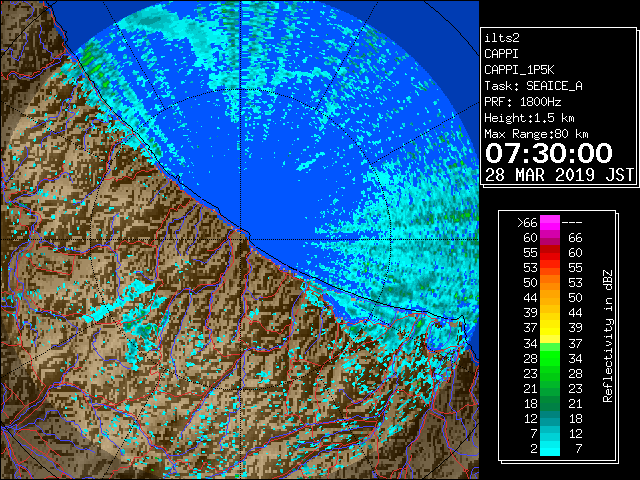Click the 'Reflectivity in dBZ' legend title
The image size is (640, 480).
(x=607, y=336)
